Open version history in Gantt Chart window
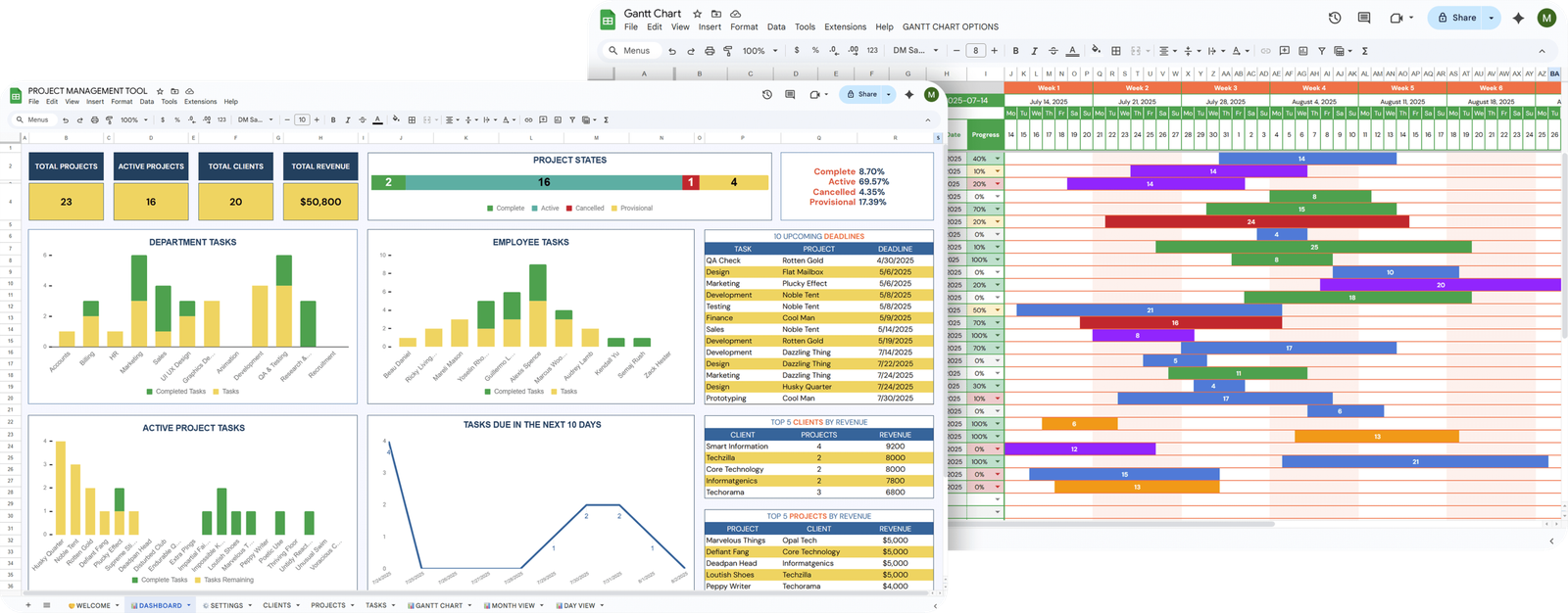Viewport: 1568px width, 613px height. click(x=1335, y=18)
